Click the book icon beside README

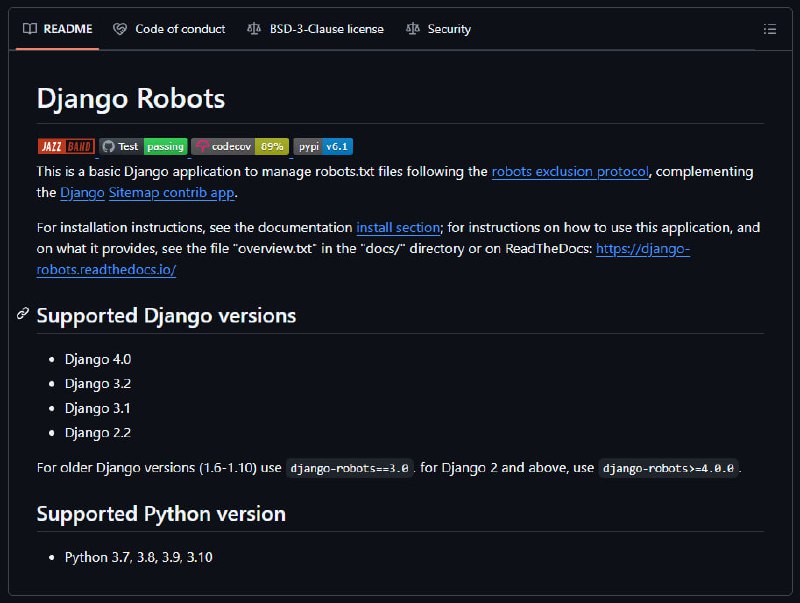coord(30,29)
